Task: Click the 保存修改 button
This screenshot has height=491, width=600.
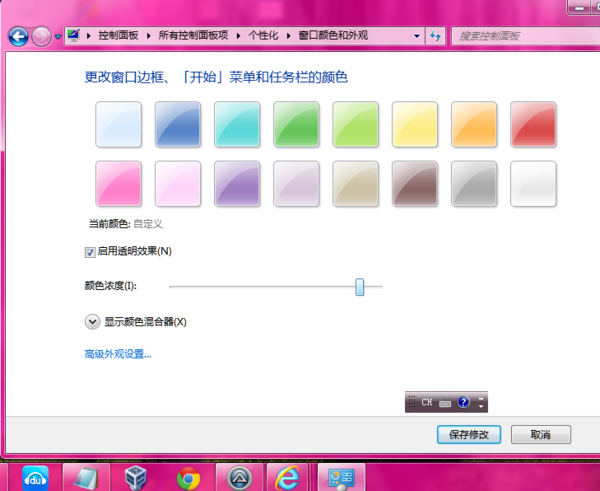Action: 469,434
